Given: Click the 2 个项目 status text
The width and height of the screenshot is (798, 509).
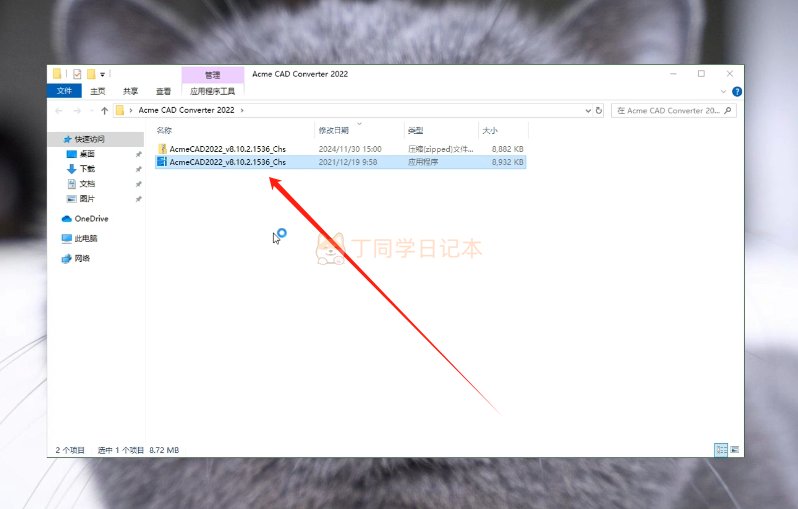Looking at the screenshot, I should coord(70,450).
